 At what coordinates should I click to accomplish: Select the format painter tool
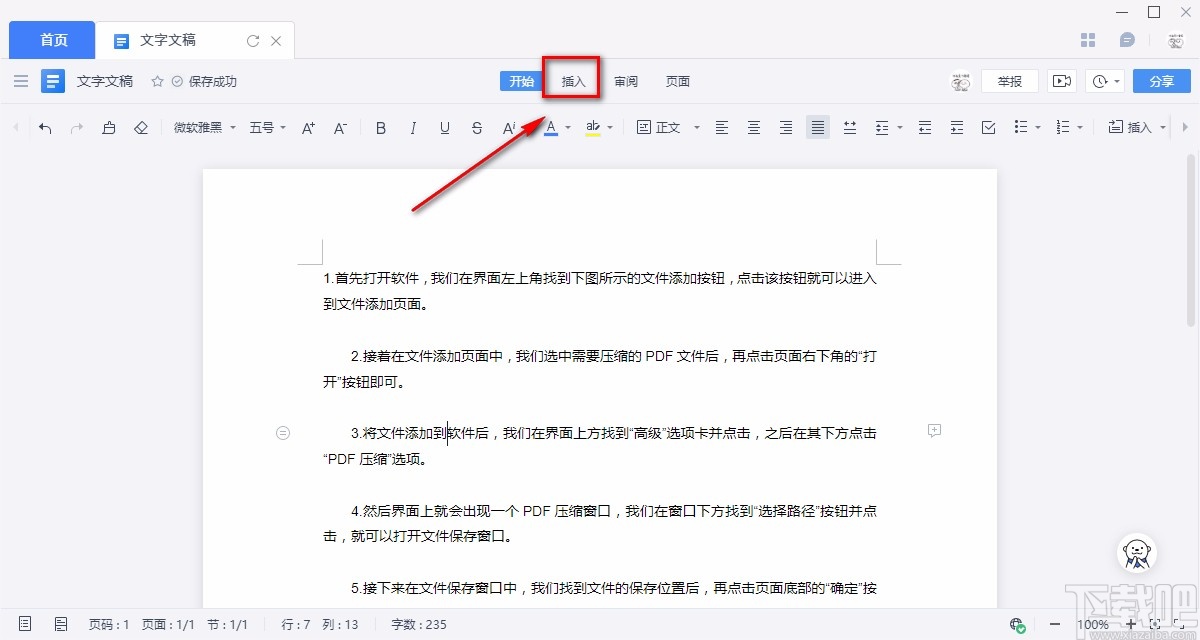(109, 127)
